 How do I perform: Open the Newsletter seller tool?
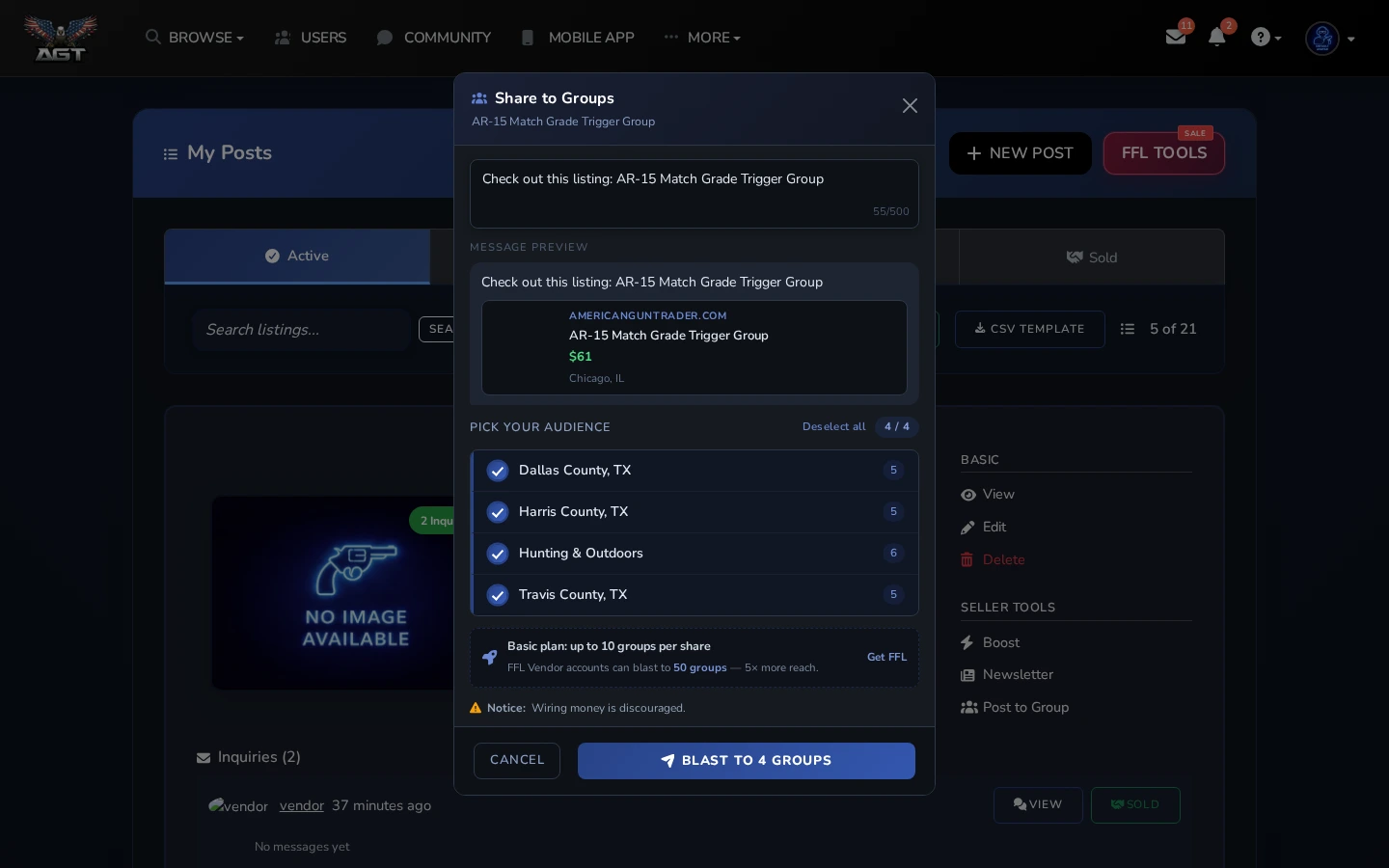(x=1007, y=675)
